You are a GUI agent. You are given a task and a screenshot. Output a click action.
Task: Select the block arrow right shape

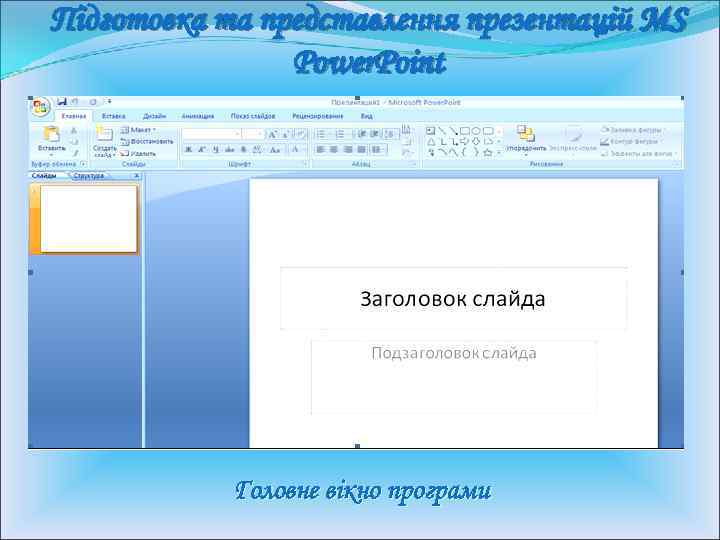pyautogui.click(x=465, y=141)
